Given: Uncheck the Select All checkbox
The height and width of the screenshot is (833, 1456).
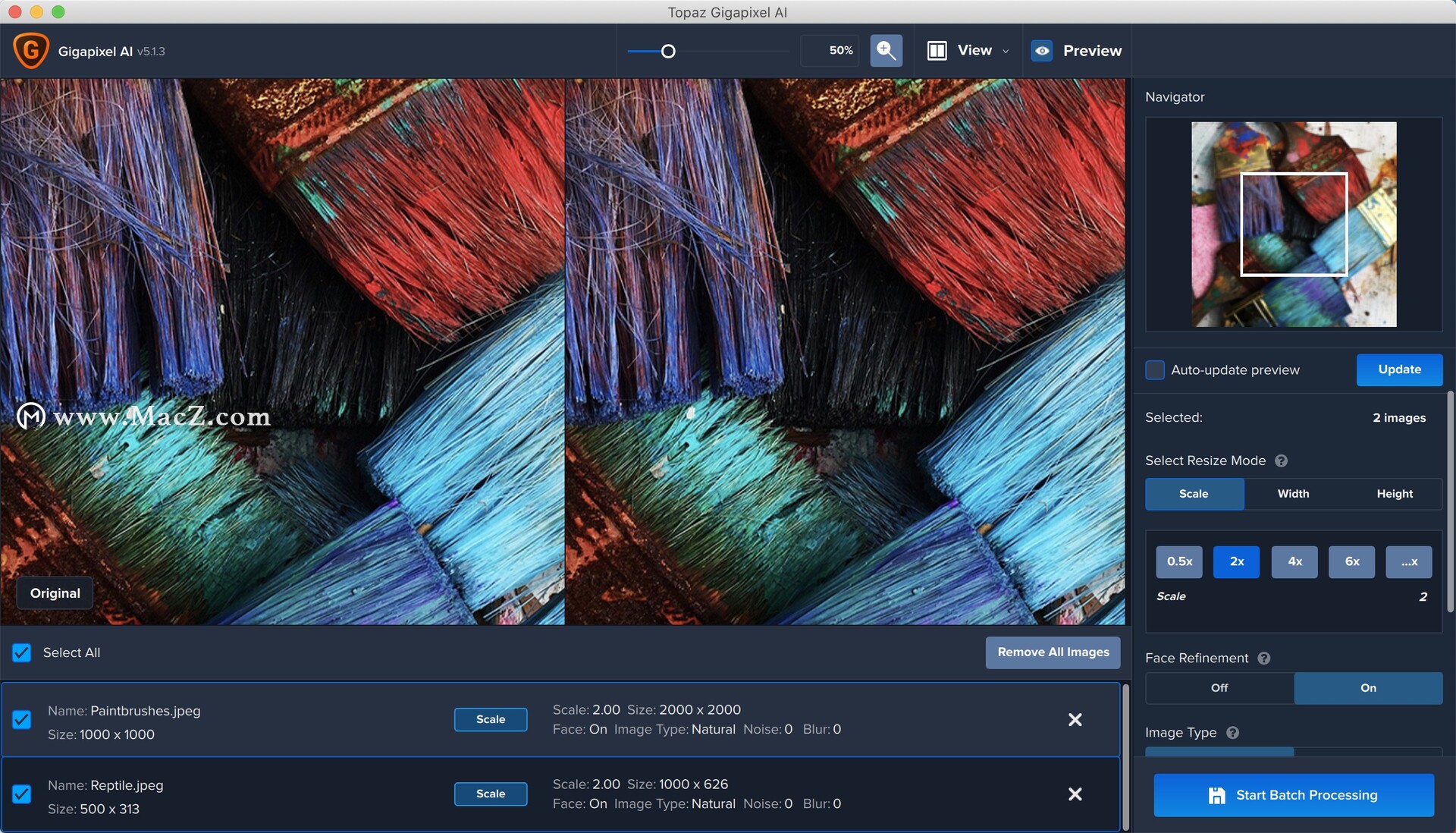Looking at the screenshot, I should pyautogui.click(x=22, y=653).
